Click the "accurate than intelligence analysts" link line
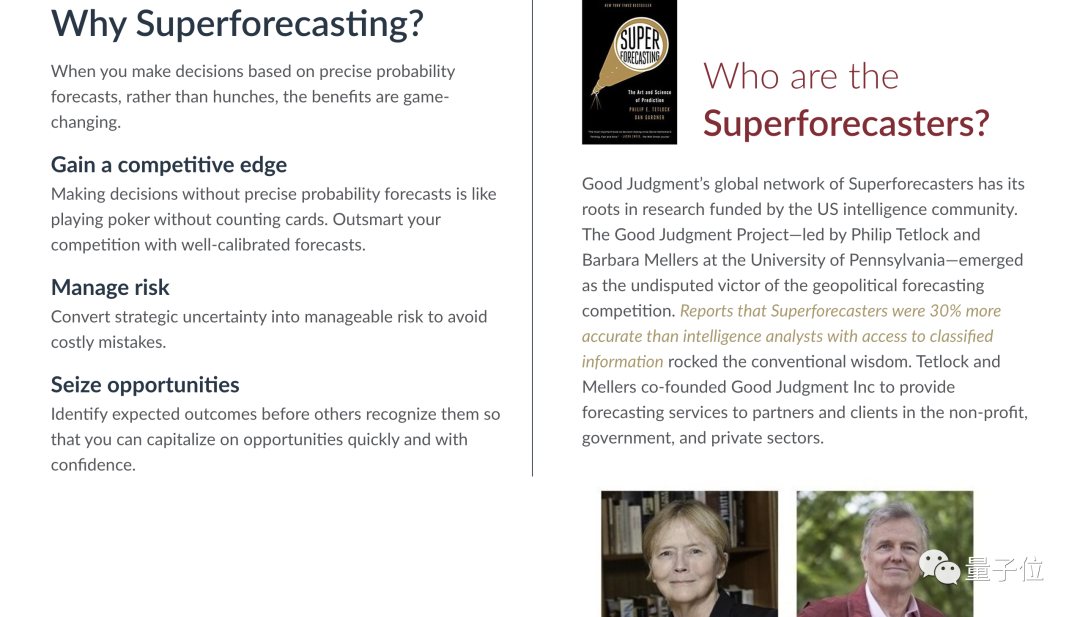 (x=787, y=336)
